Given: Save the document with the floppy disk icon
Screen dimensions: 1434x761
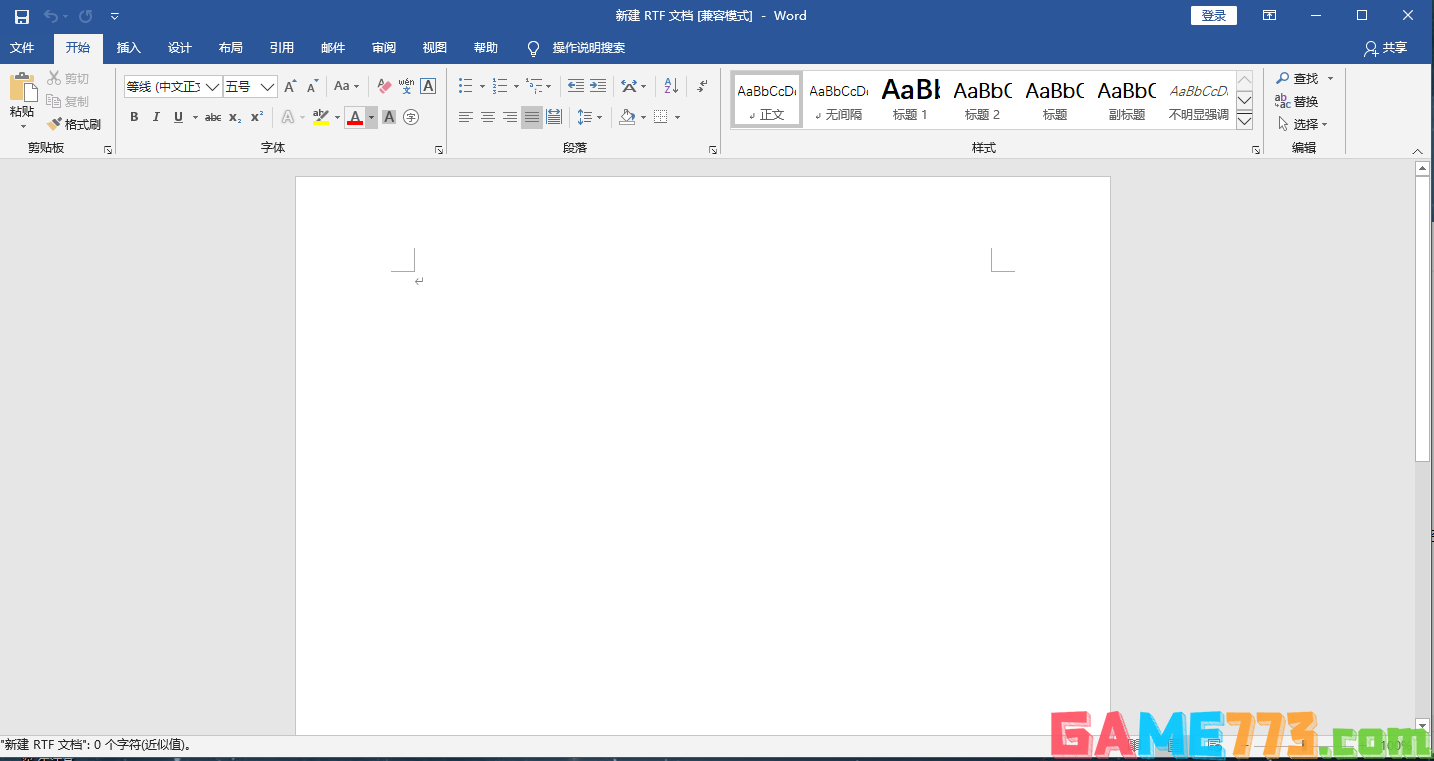Looking at the screenshot, I should [x=21, y=16].
